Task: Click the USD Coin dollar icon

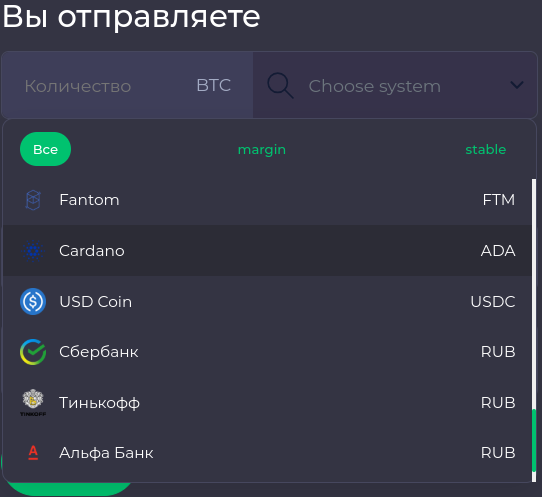Action: (x=33, y=301)
